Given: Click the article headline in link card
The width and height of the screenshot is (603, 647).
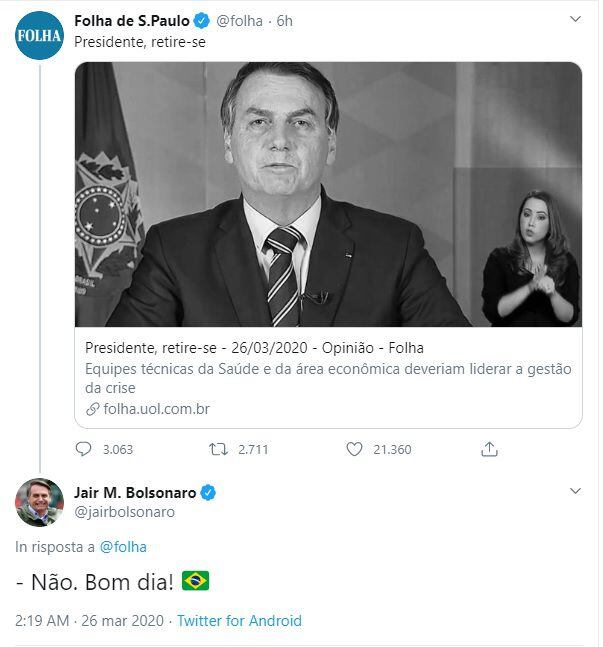Looking at the screenshot, I should (x=254, y=348).
